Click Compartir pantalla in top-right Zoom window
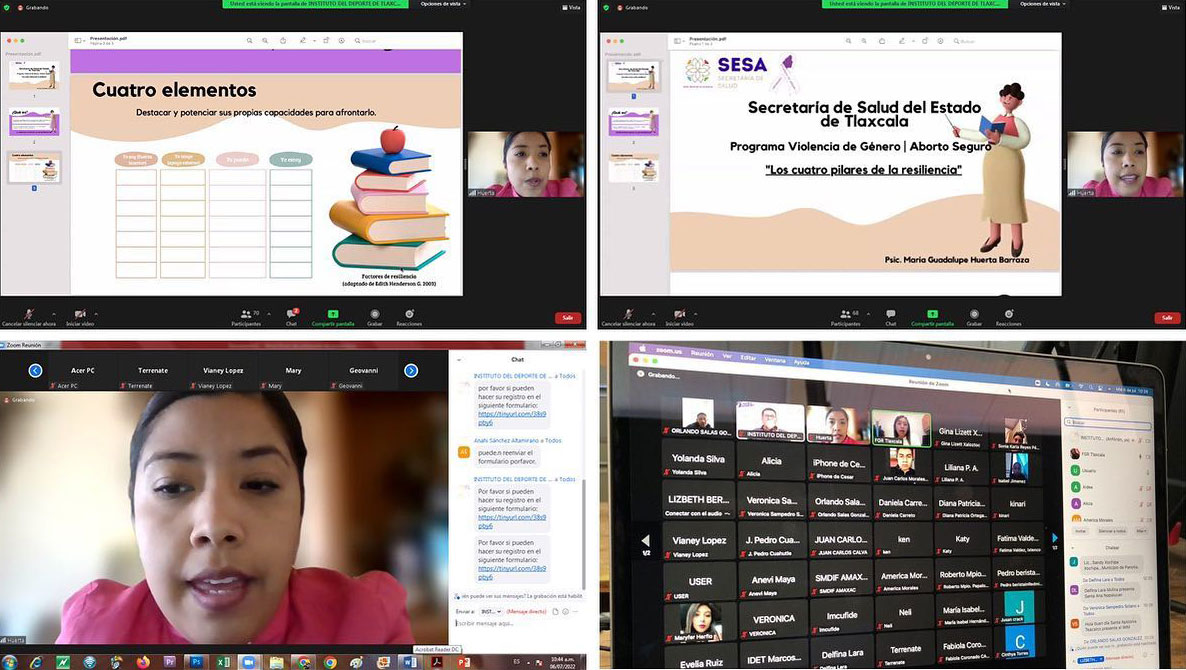The height and width of the screenshot is (670, 1186). 933,317
